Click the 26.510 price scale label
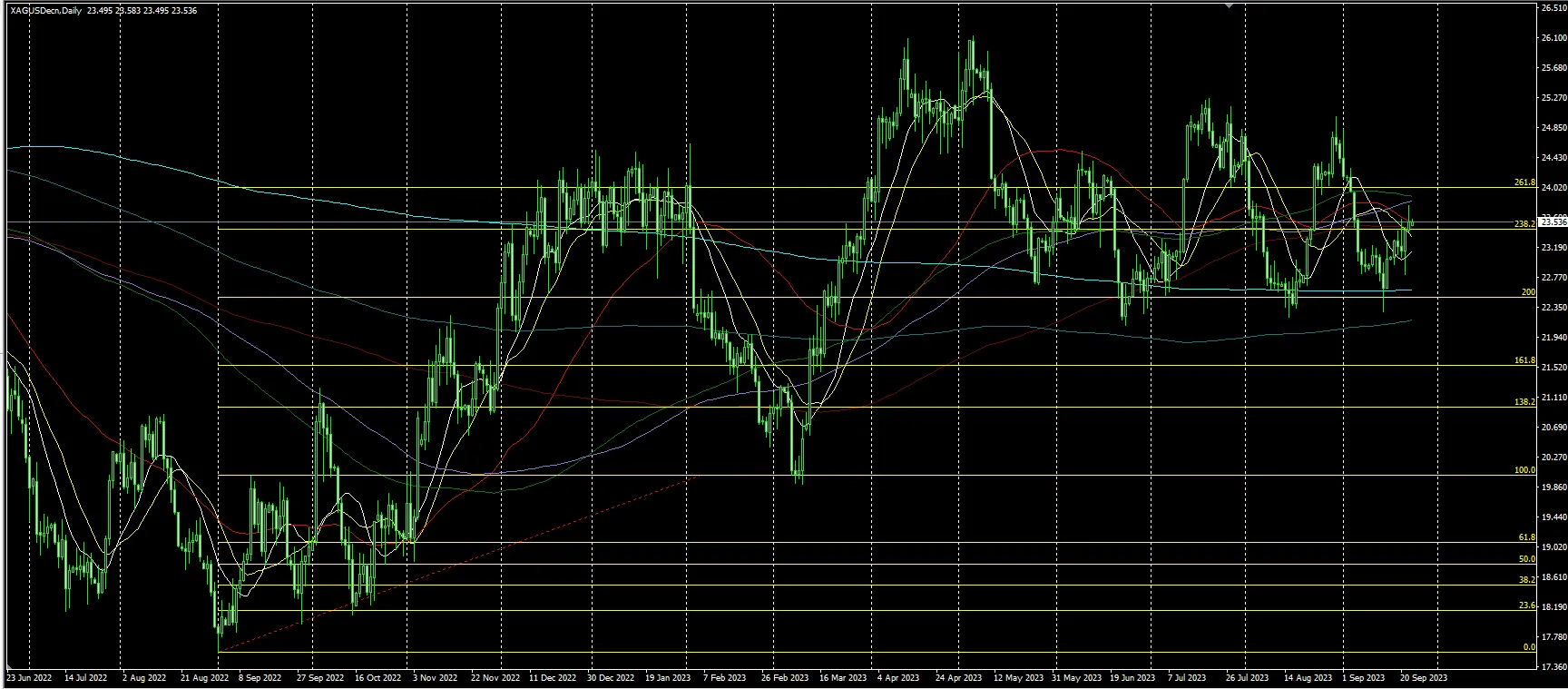This screenshot has width=1568, height=689. coord(1554,8)
